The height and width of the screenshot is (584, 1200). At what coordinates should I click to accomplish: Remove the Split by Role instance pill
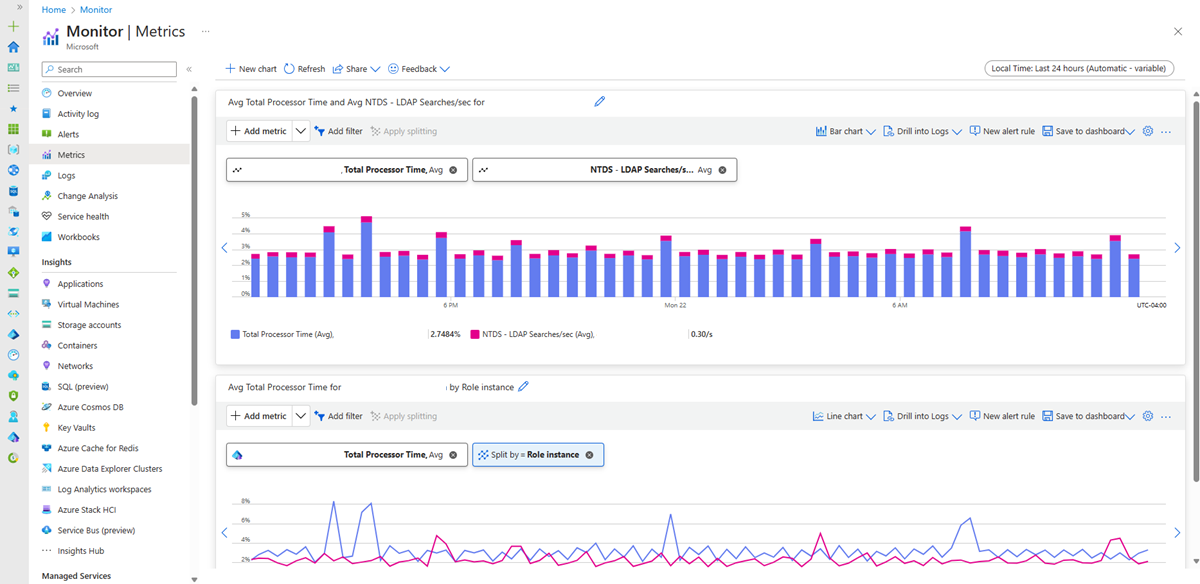tap(589, 455)
